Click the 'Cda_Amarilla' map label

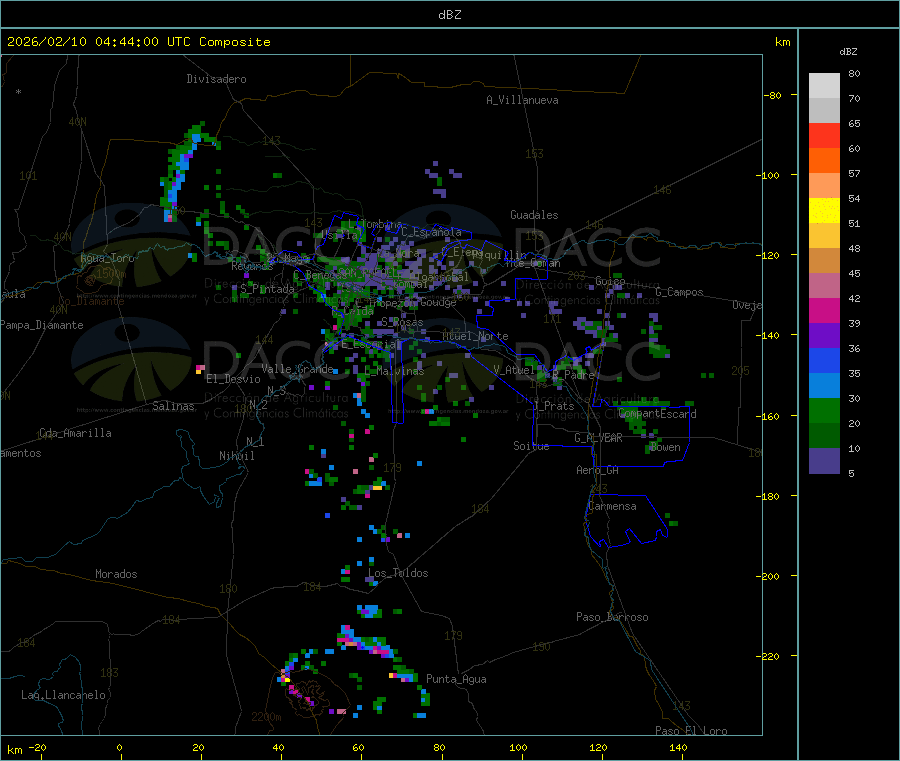75,433
